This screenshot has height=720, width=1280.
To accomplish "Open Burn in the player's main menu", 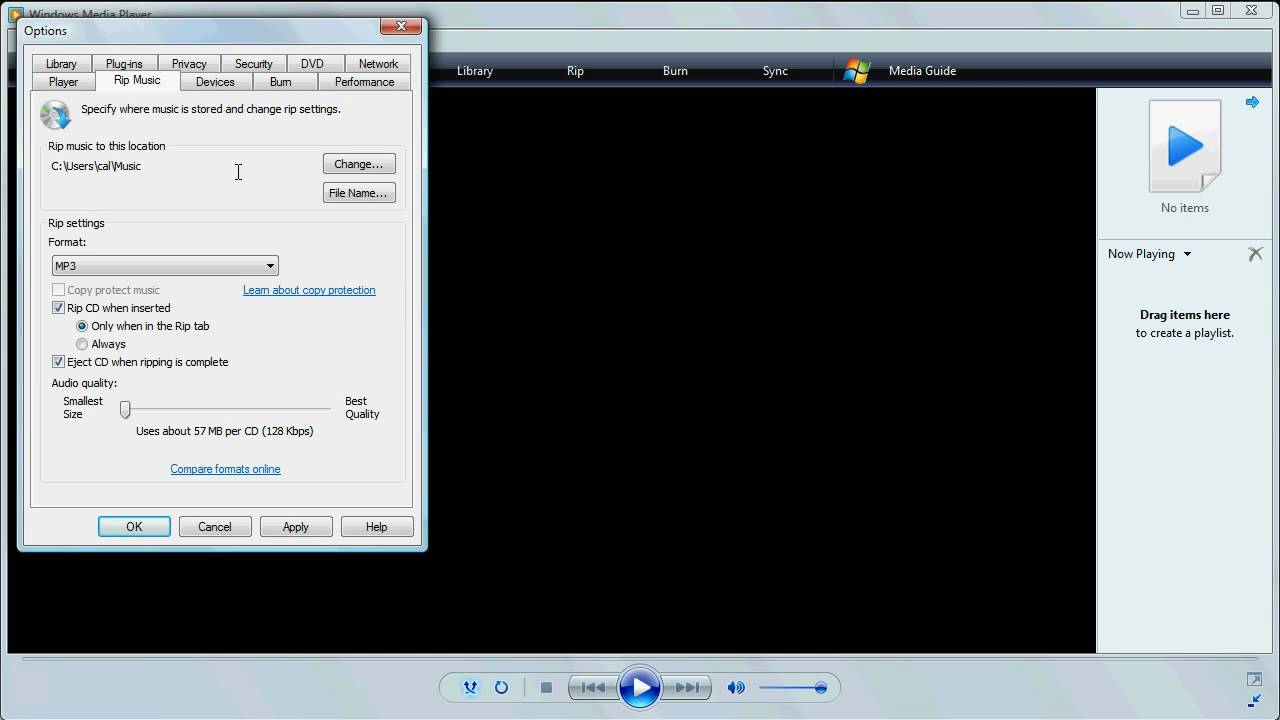I will [x=675, y=71].
